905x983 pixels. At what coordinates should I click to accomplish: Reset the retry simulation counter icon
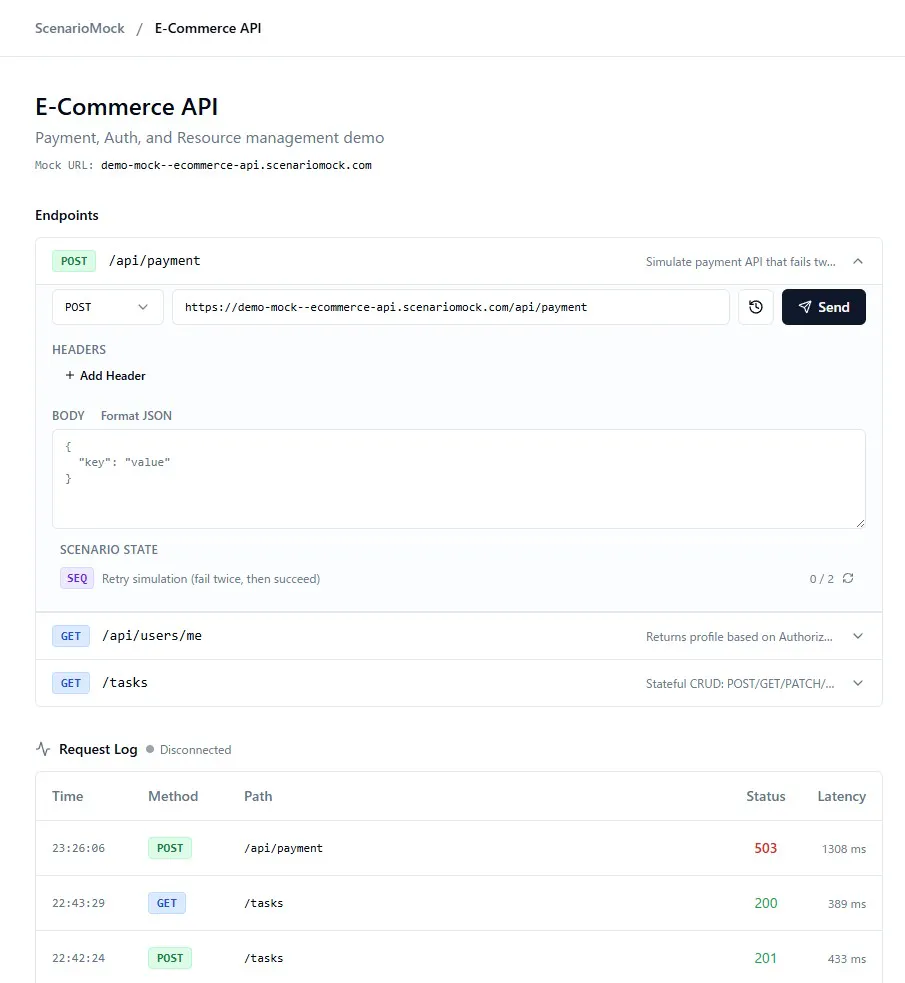(848, 578)
